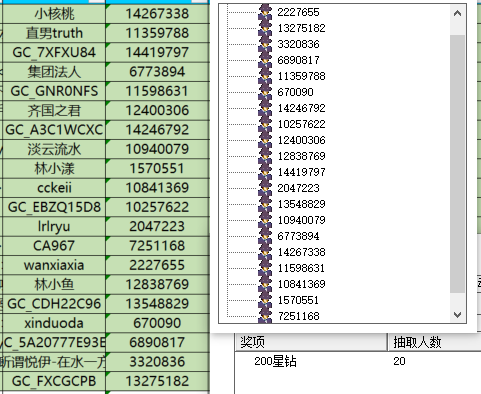The width and height of the screenshot is (481, 394).
Task: Click the avatar icon beside 13548829
Action: click(265, 204)
